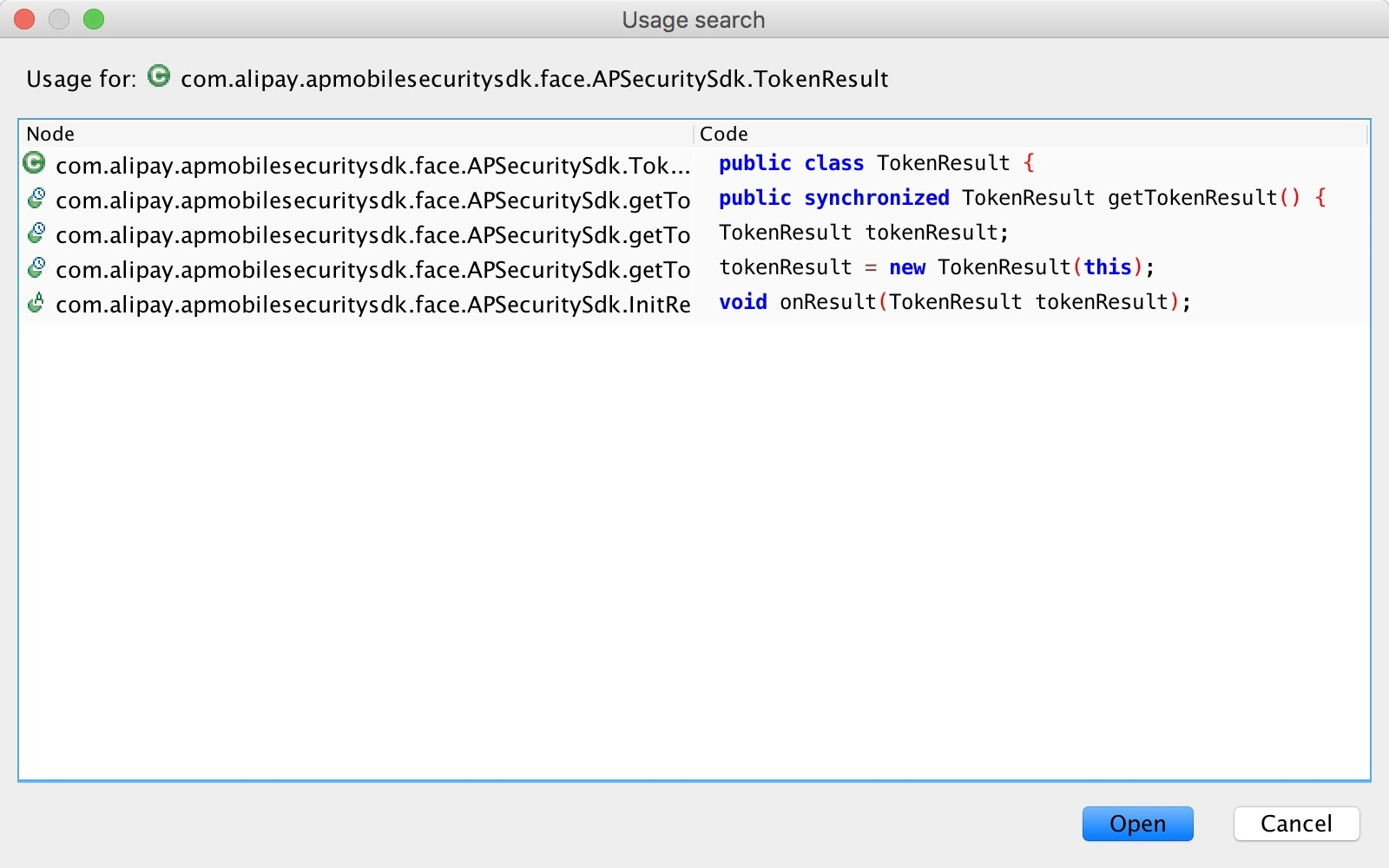Select getTo node beside 'TokenResult tokenResult;' code

coord(373,234)
